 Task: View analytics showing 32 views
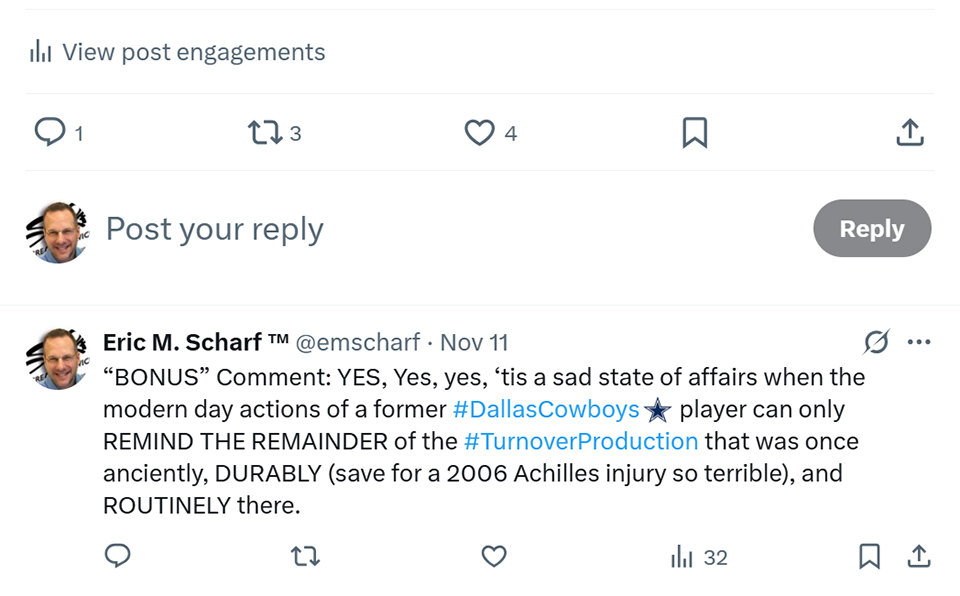pyautogui.click(x=699, y=557)
